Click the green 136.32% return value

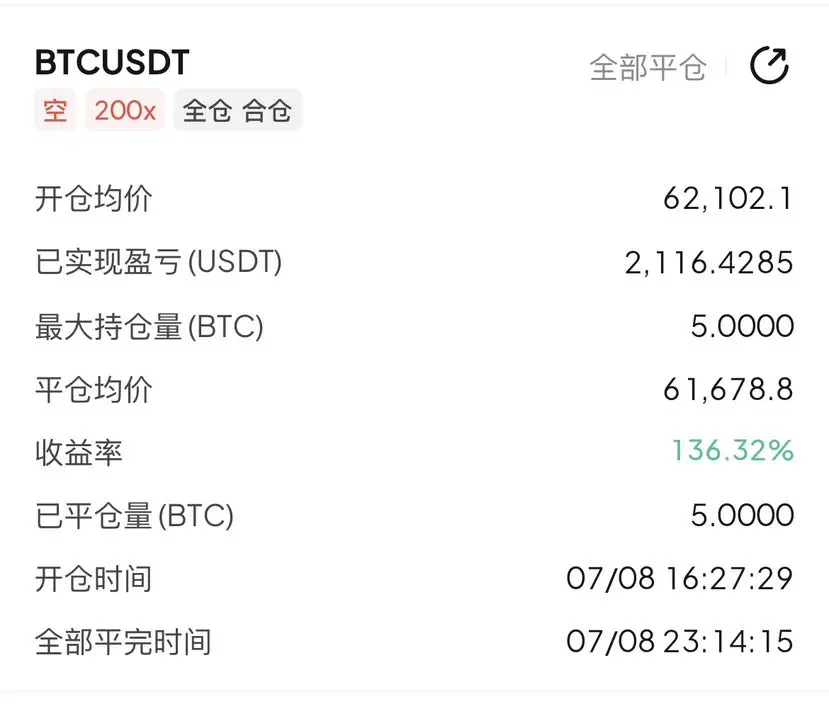point(732,451)
